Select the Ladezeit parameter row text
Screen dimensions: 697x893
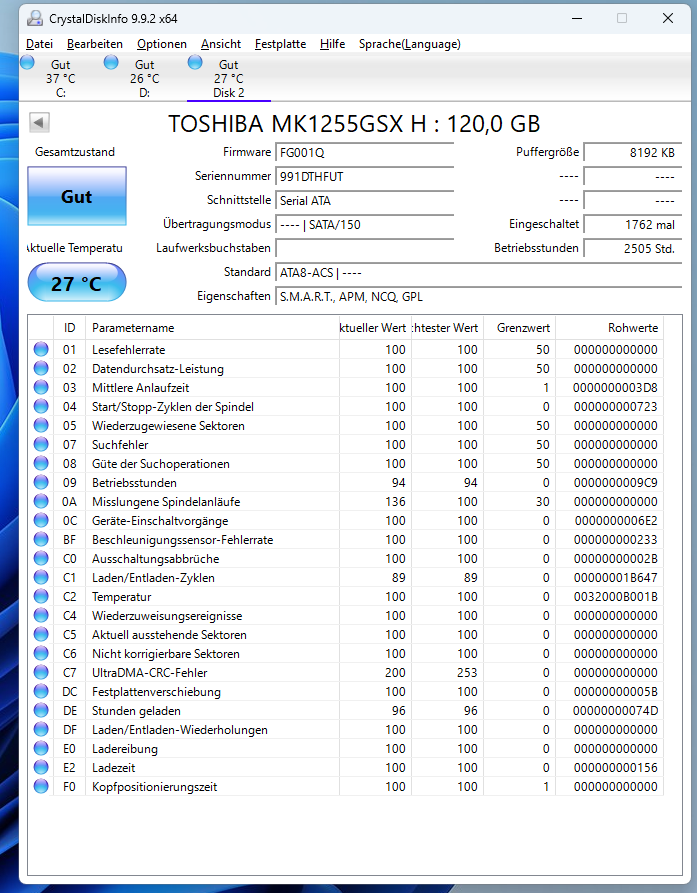113,768
